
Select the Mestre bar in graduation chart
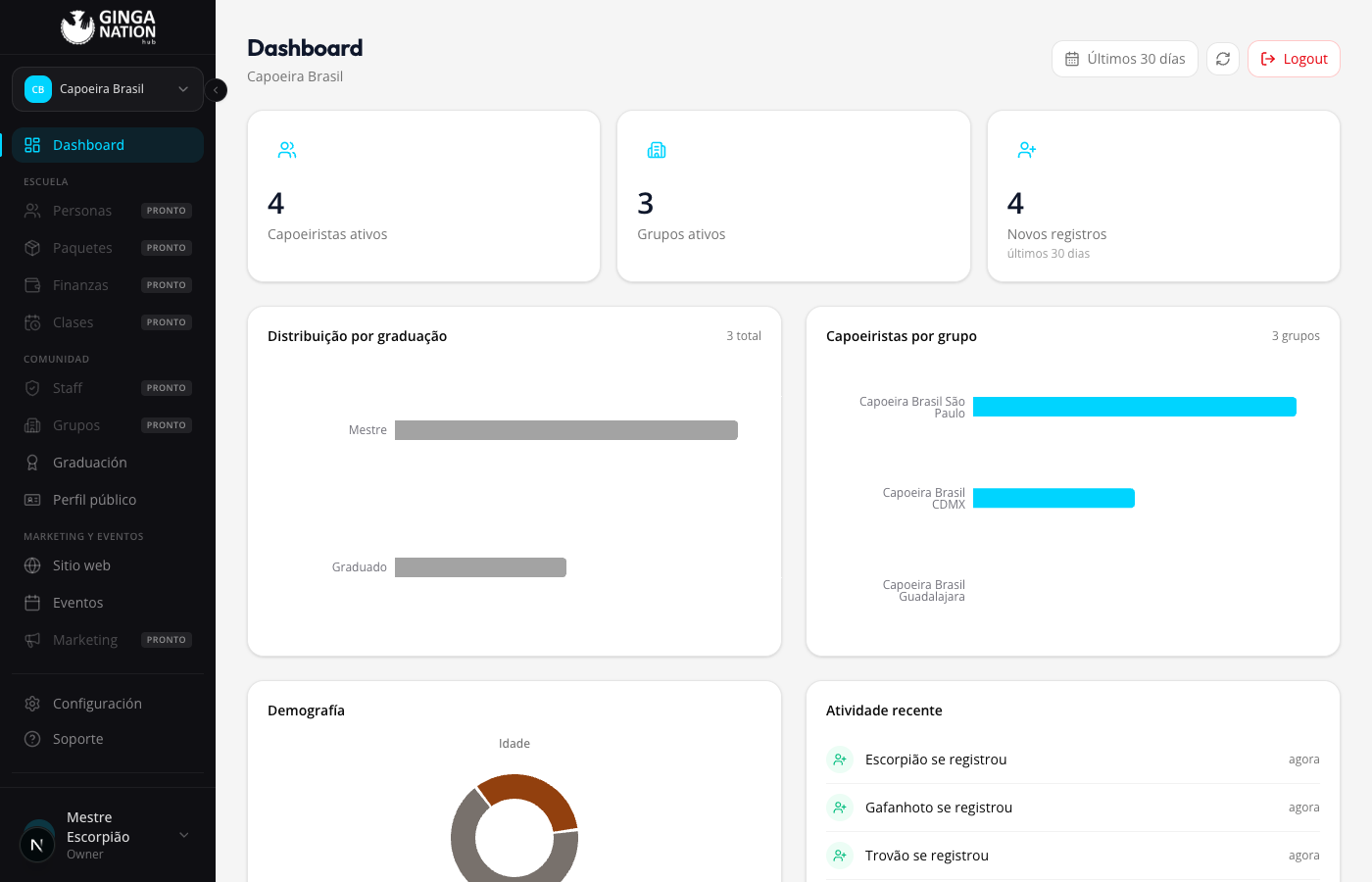pos(566,430)
